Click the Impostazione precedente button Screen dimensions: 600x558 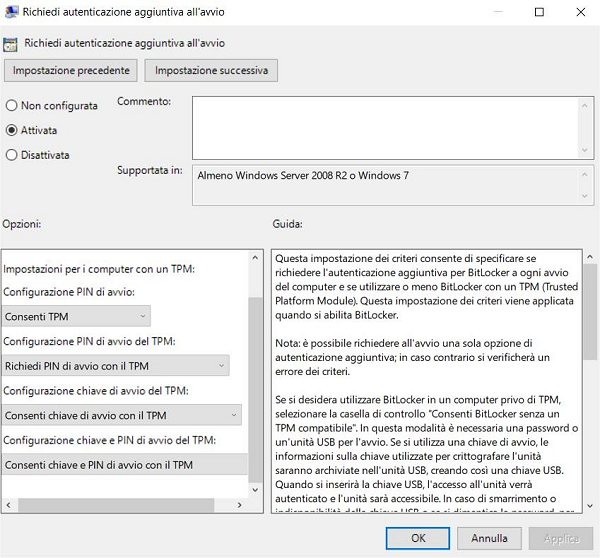(71, 71)
